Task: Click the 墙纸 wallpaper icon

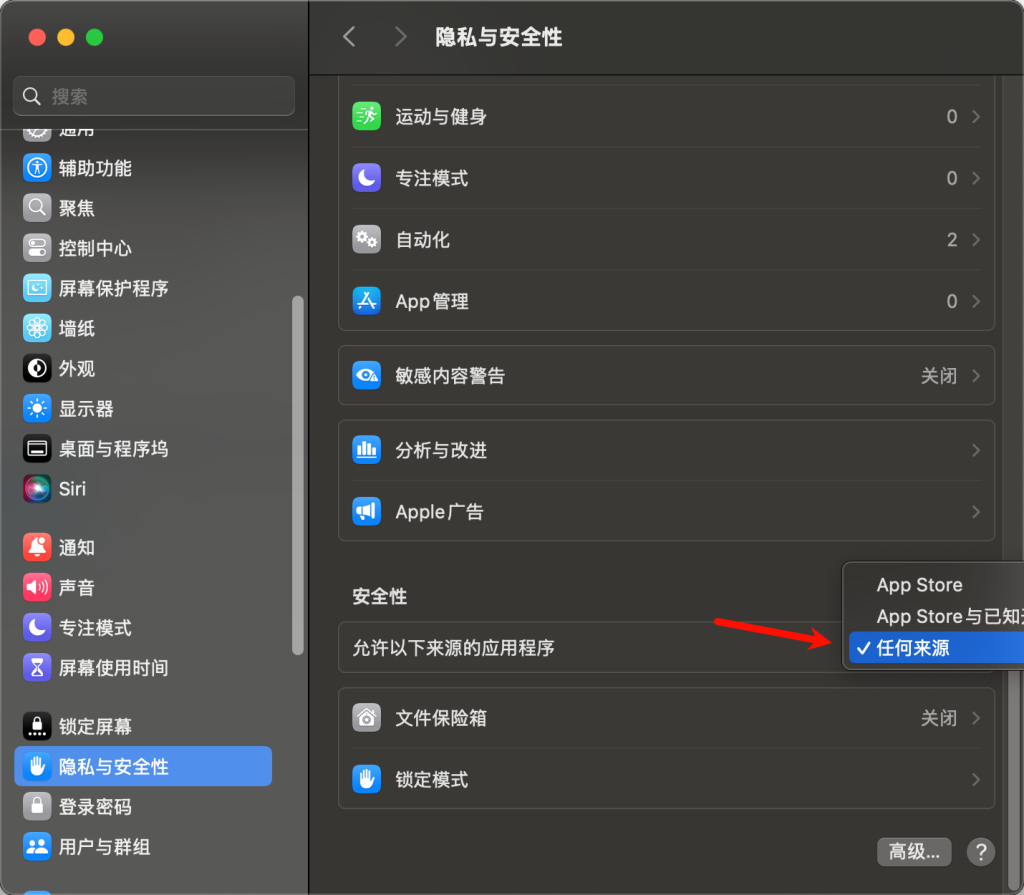Action: [x=37, y=328]
